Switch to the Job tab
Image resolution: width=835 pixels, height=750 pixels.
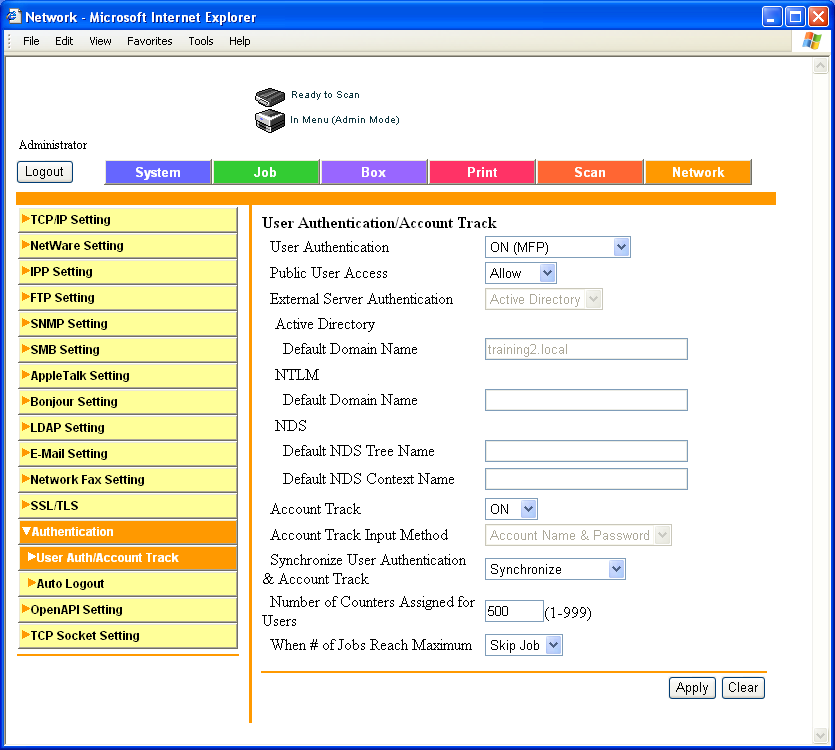point(266,172)
